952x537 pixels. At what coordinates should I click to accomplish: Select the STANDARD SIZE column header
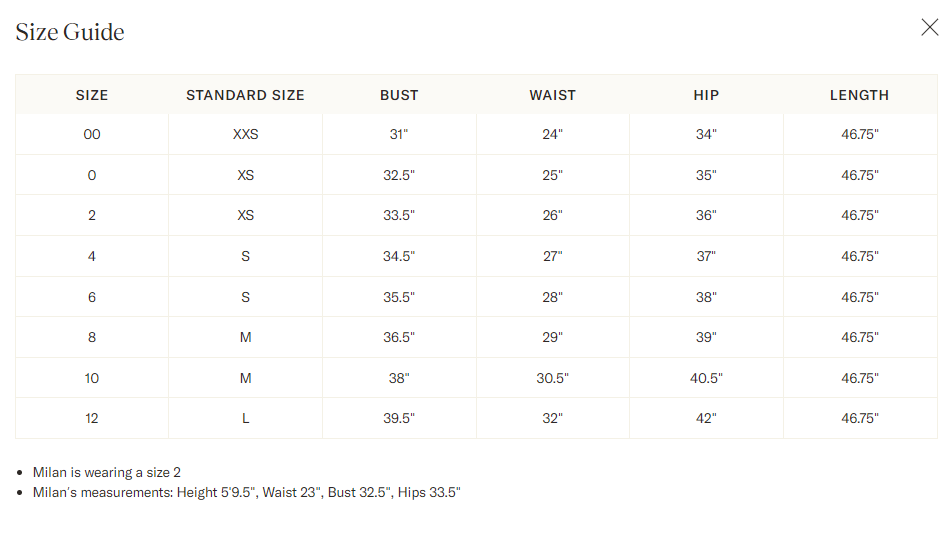click(245, 95)
